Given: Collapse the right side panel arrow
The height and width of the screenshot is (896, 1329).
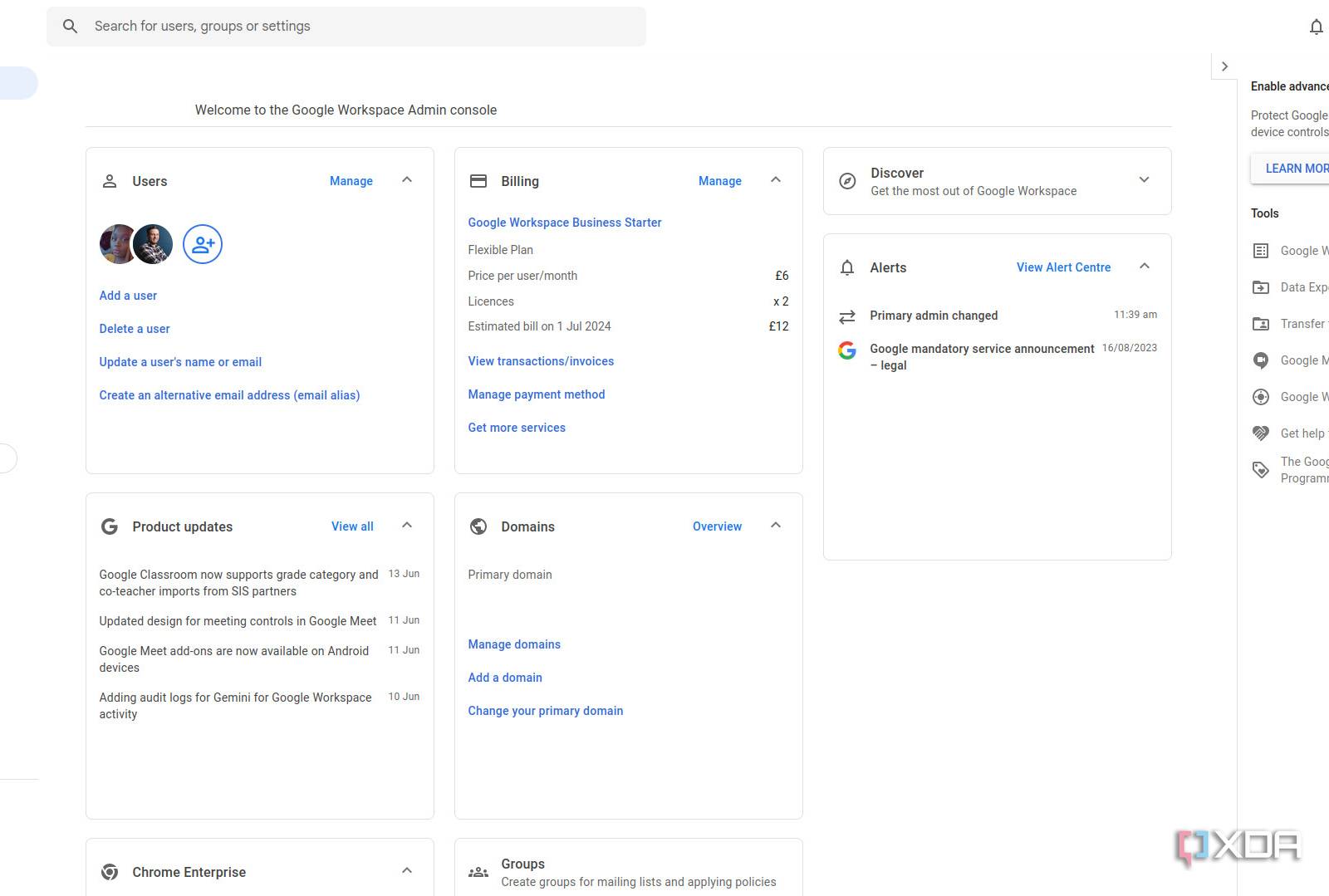Looking at the screenshot, I should (x=1224, y=66).
